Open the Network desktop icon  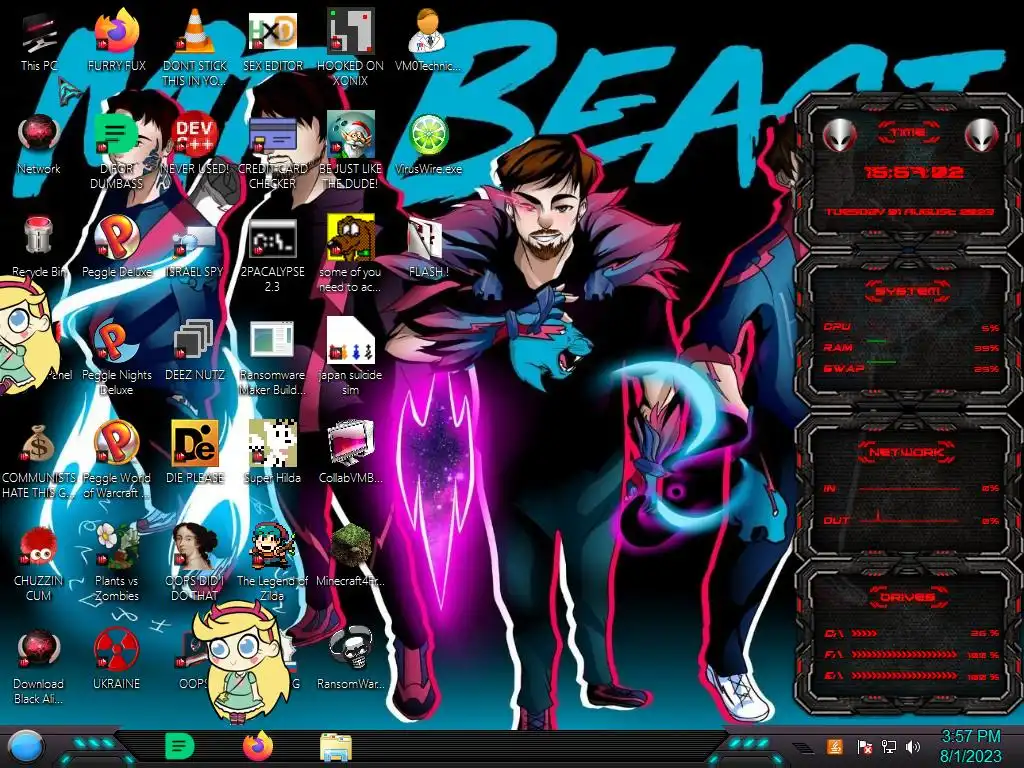[x=39, y=144]
